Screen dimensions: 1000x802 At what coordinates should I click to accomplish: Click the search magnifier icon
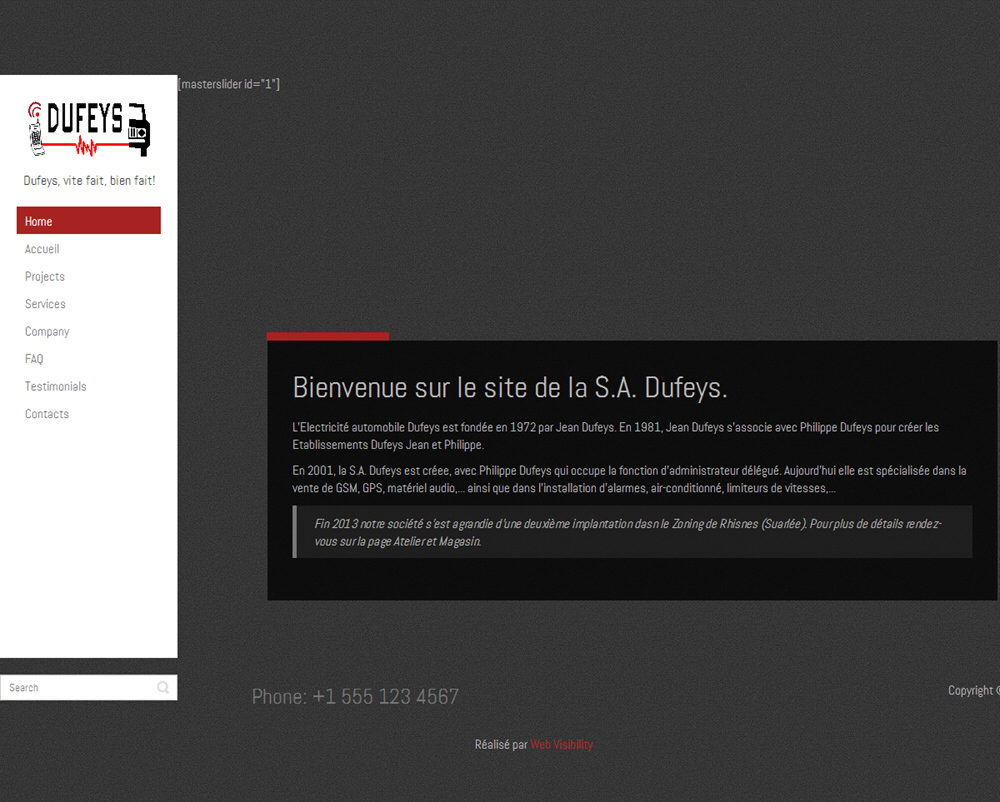163,688
